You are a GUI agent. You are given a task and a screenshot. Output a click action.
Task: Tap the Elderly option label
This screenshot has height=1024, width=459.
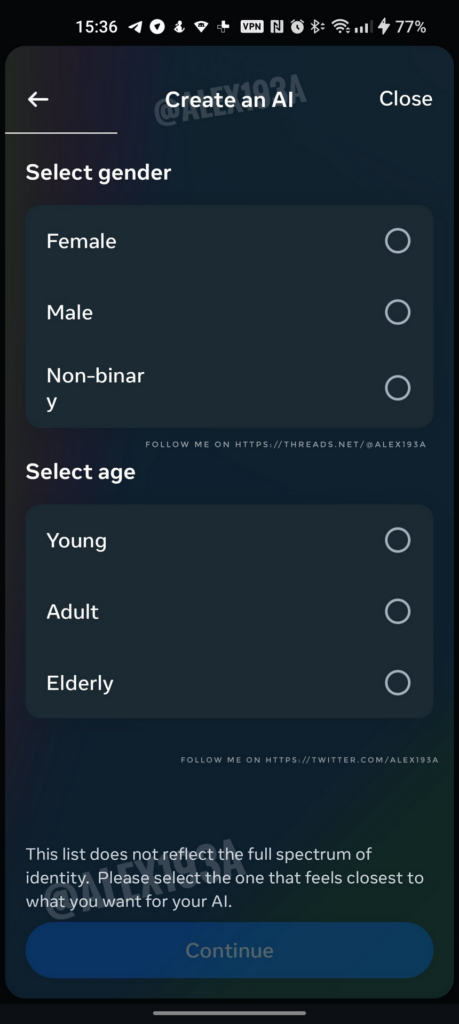[80, 683]
